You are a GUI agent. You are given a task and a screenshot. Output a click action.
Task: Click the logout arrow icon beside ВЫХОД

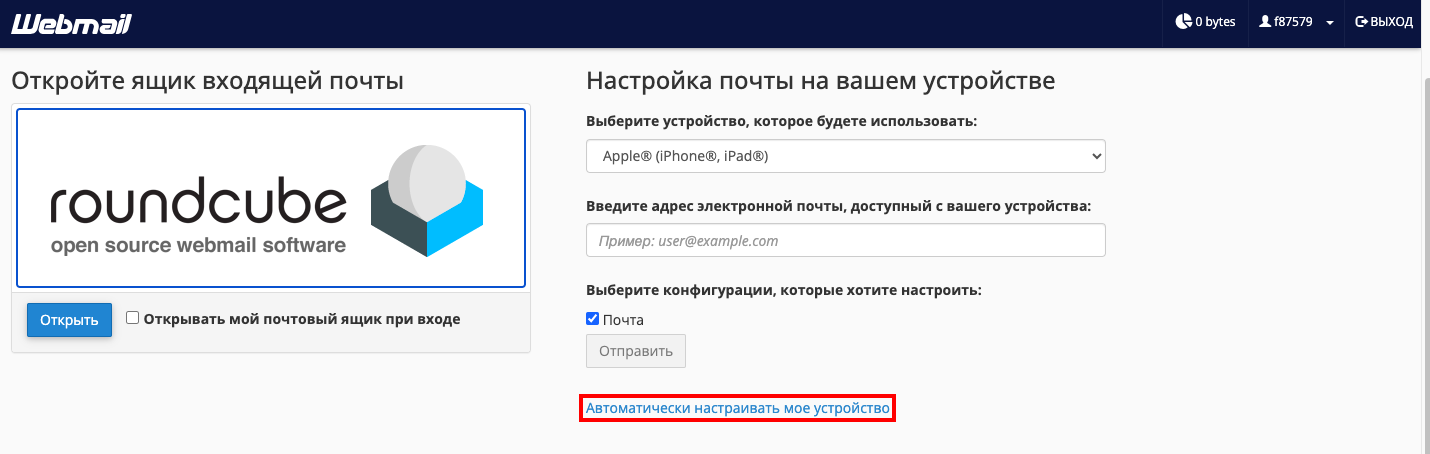coord(1361,22)
